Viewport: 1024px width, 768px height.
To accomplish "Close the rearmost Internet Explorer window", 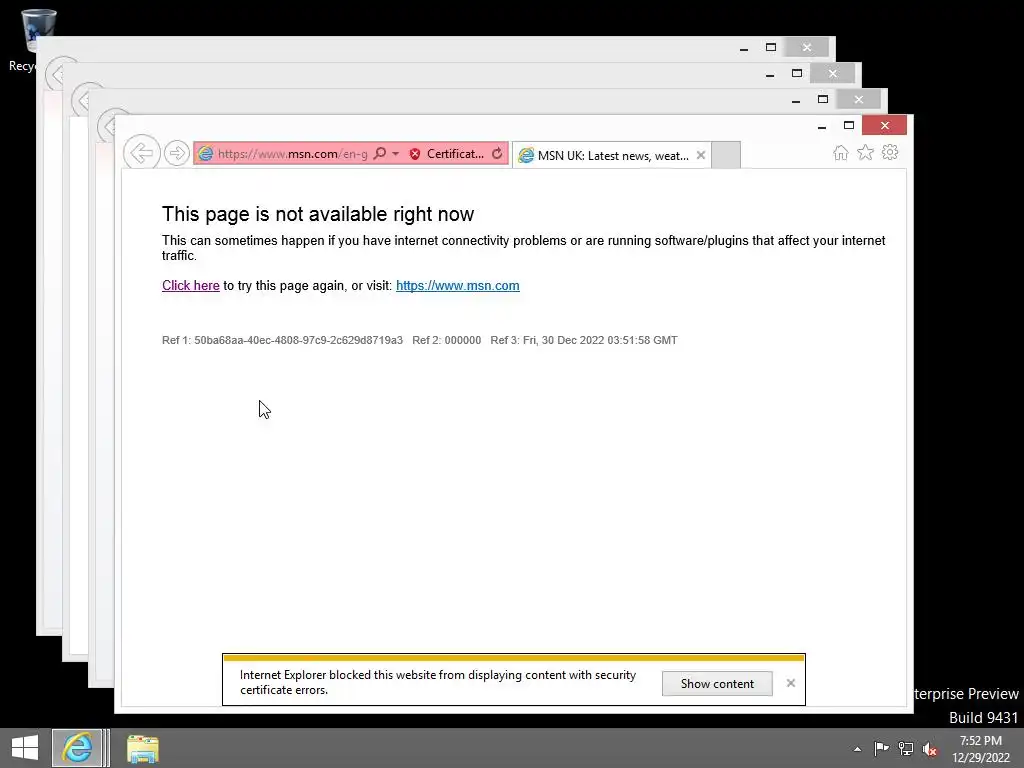I will 807,47.
